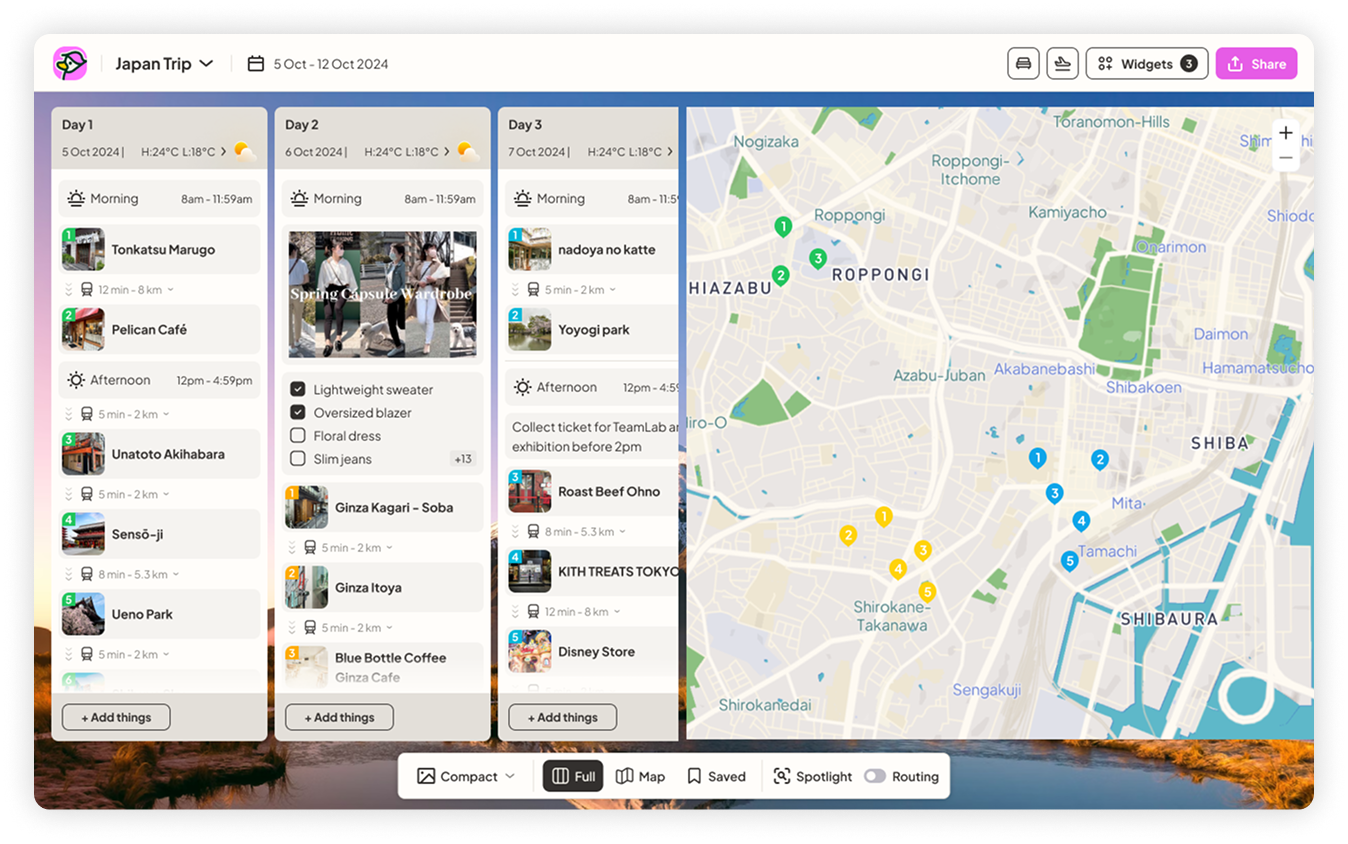
Task: Open the Yoyogi park card
Action: coord(592,330)
